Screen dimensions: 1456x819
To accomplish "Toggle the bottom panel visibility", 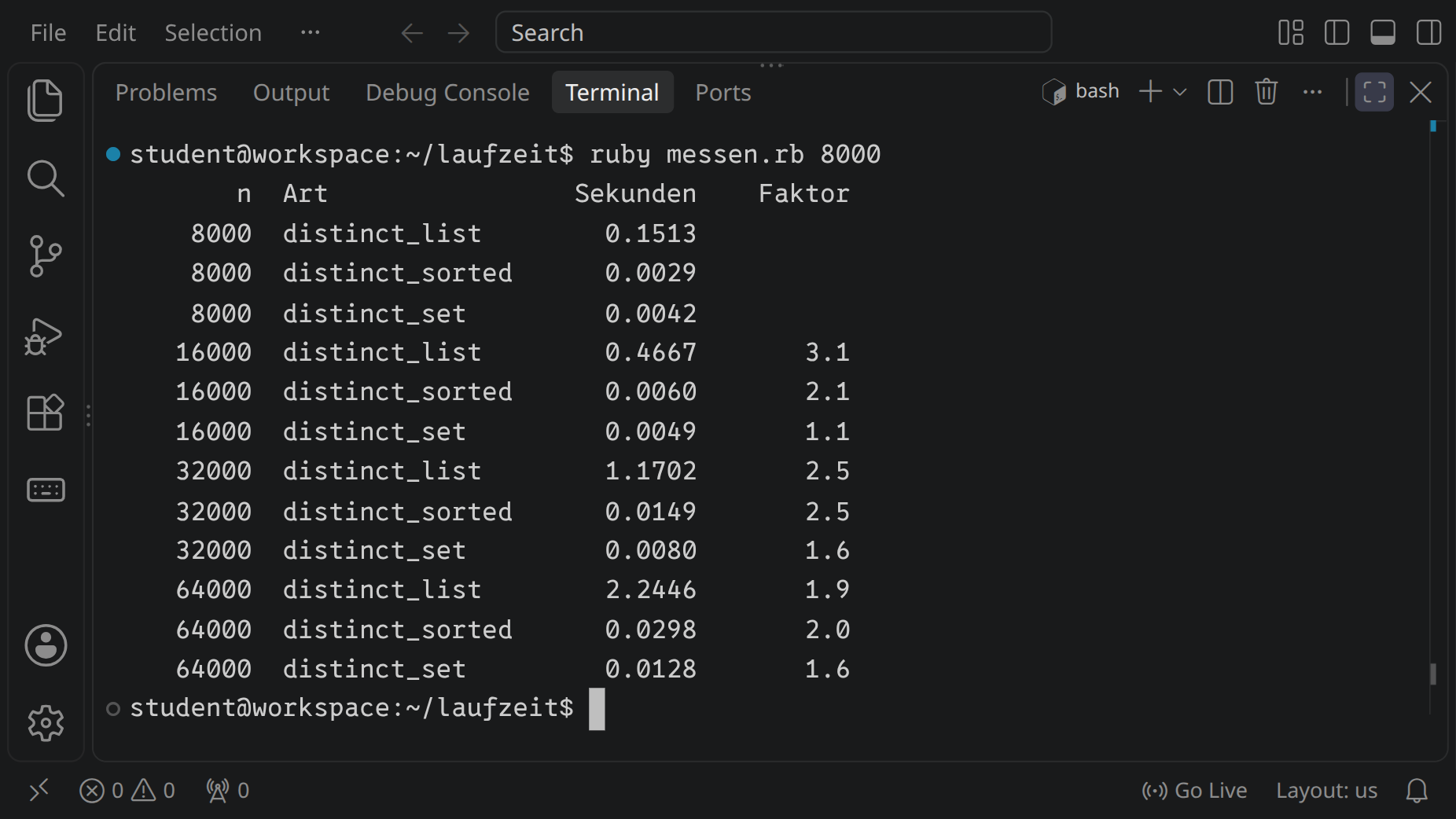I will 1383,33.
